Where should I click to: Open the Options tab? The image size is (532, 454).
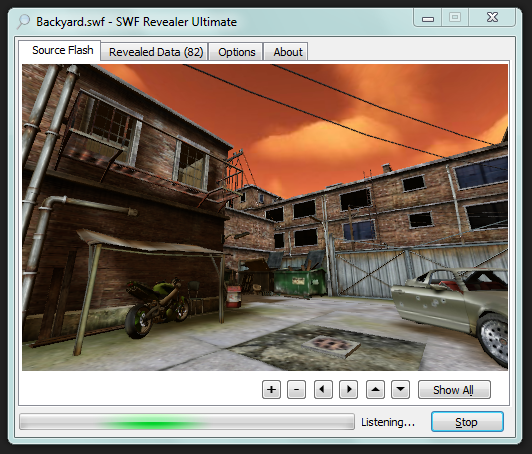click(236, 52)
